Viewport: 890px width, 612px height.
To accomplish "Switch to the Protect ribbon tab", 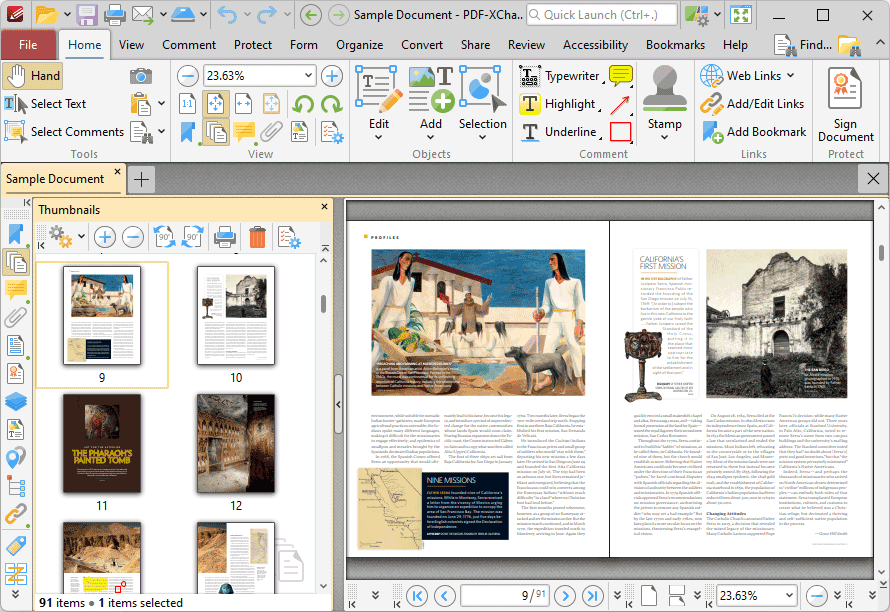I will tap(253, 45).
